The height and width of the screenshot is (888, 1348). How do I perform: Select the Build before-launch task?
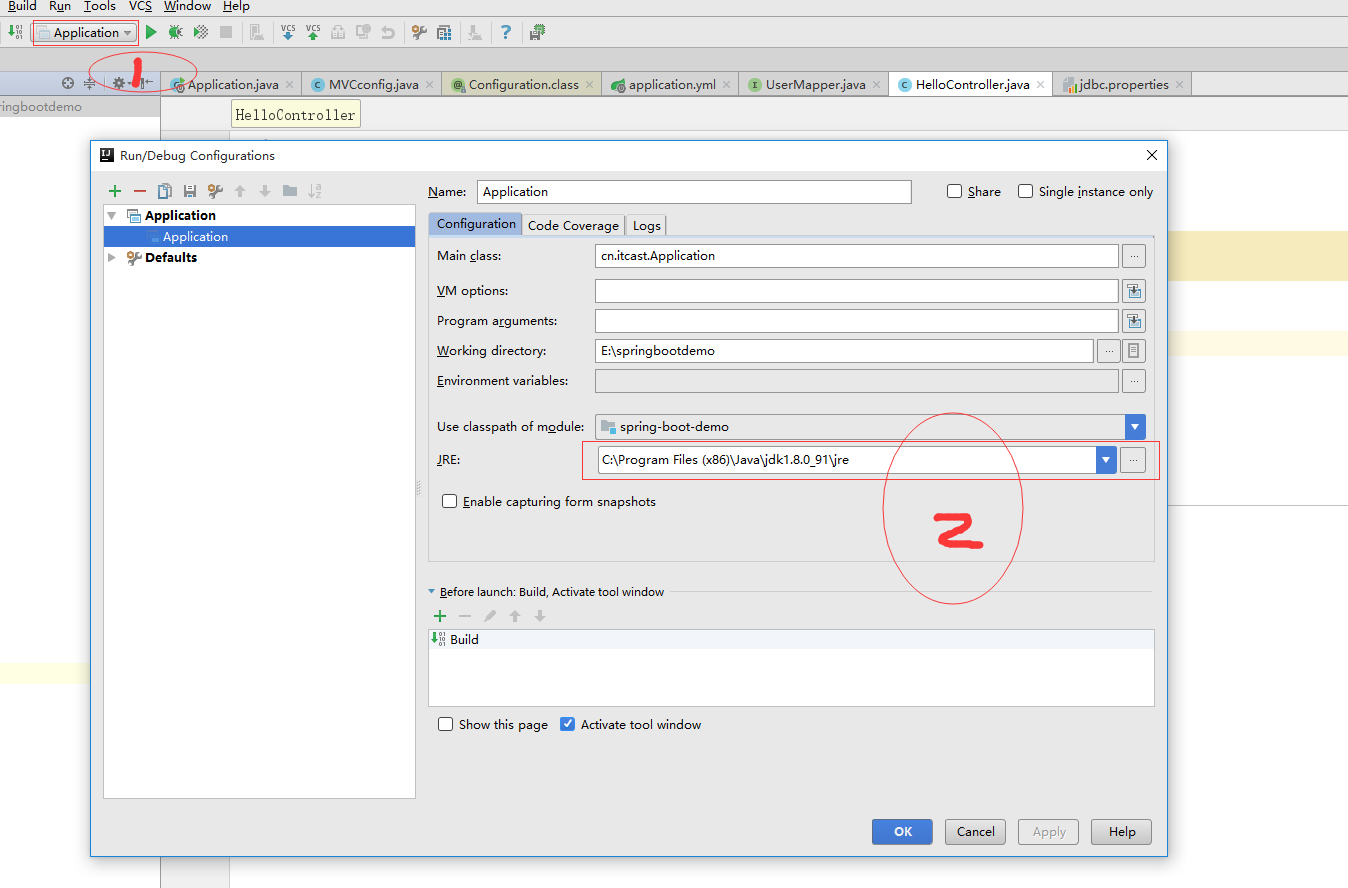coord(791,640)
